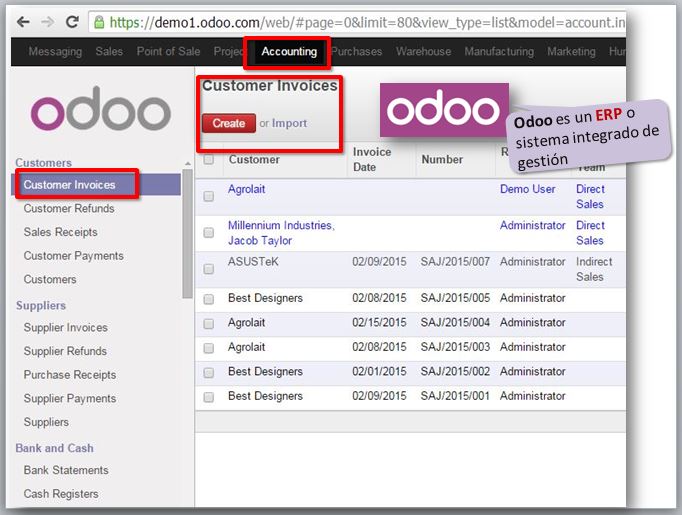Open Supplier Payments in sidebar

(70, 398)
